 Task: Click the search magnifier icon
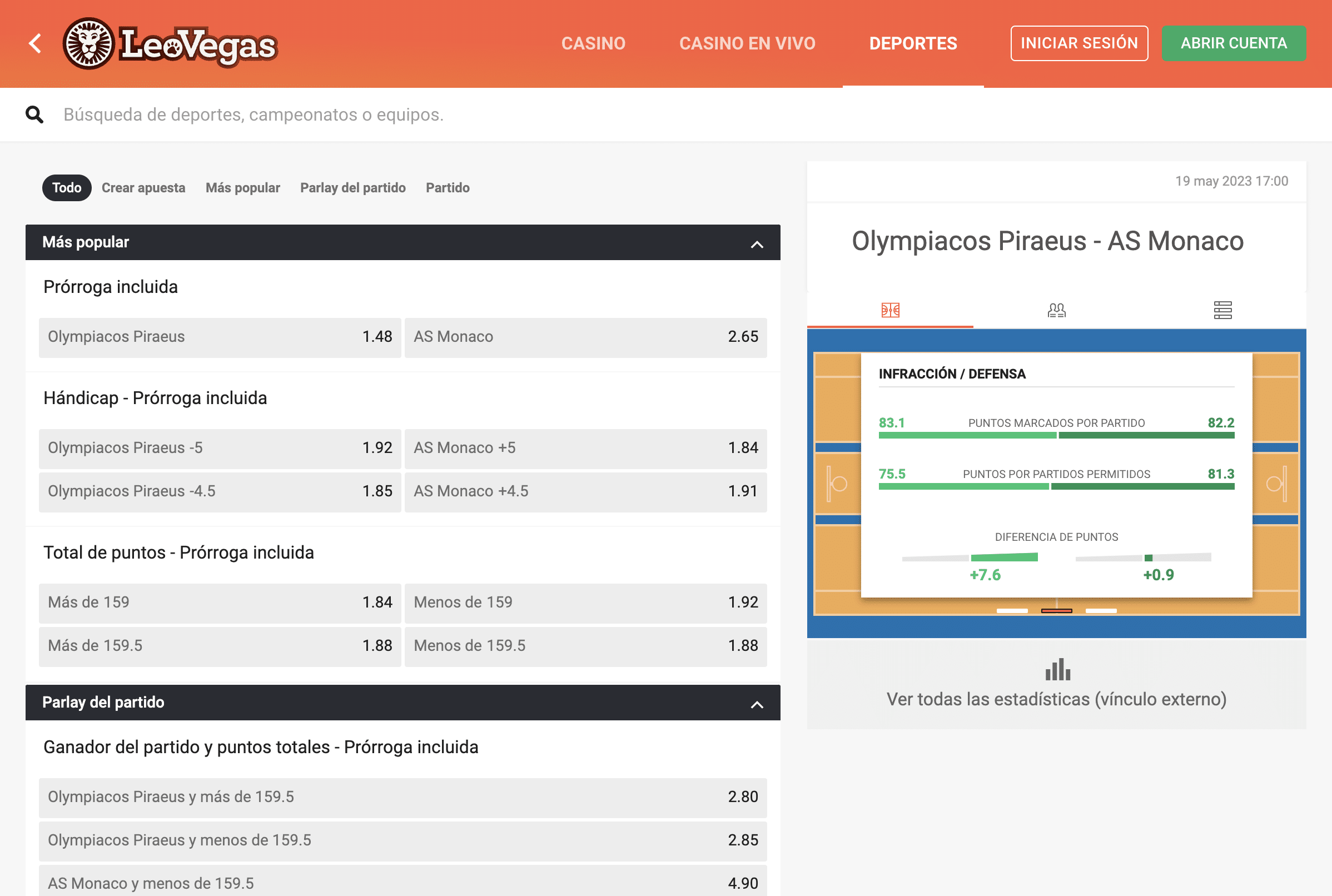click(x=35, y=113)
